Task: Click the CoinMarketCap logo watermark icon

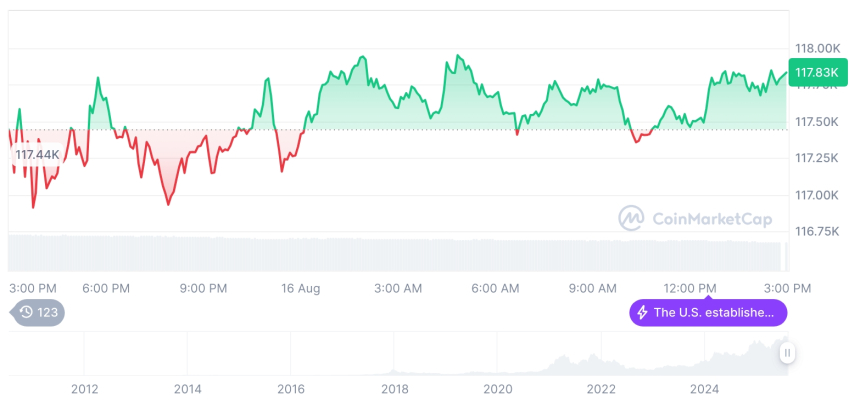Action: point(630,217)
